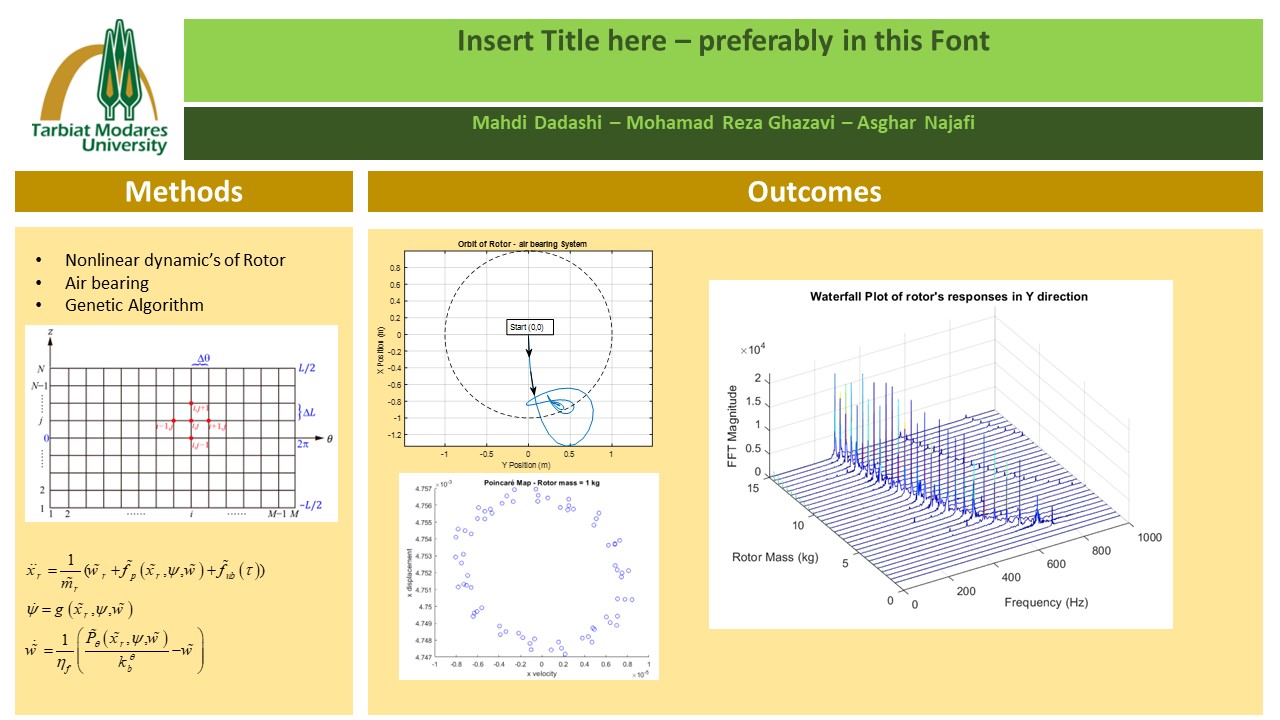
Task: Click the authors line starting with Mahdi Dadashi
Action: (721, 124)
